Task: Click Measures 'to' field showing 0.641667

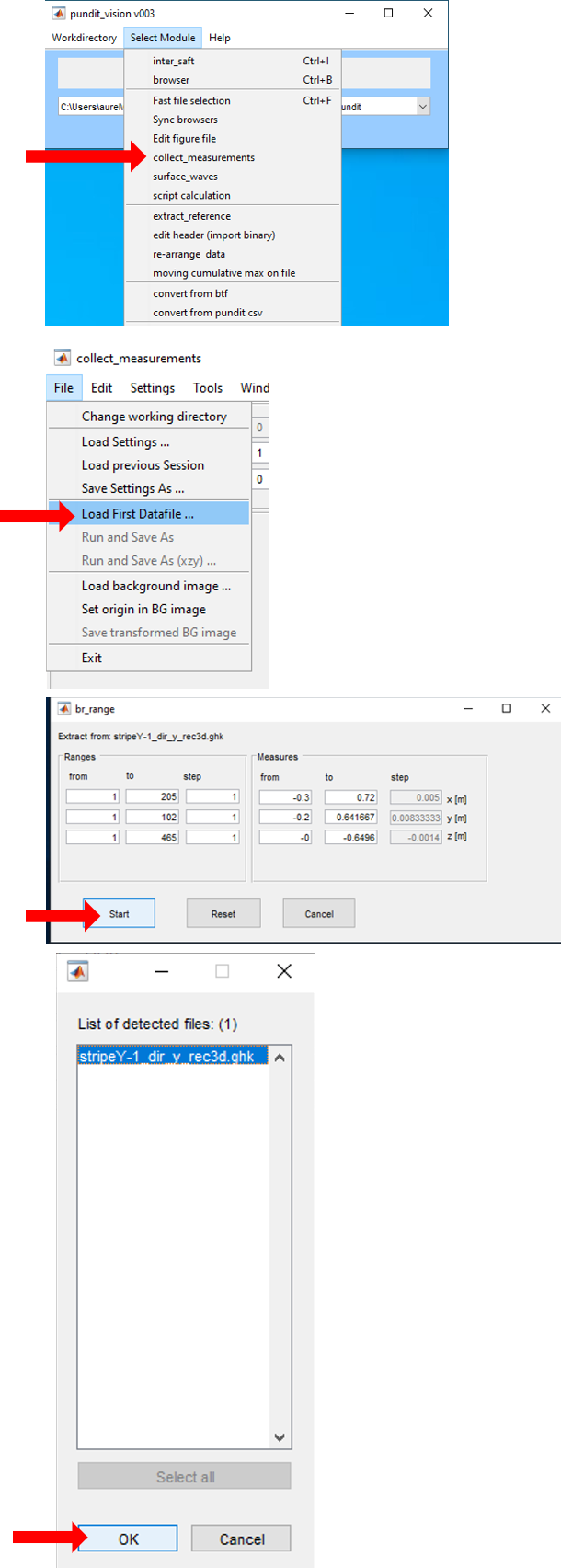Action: click(351, 817)
